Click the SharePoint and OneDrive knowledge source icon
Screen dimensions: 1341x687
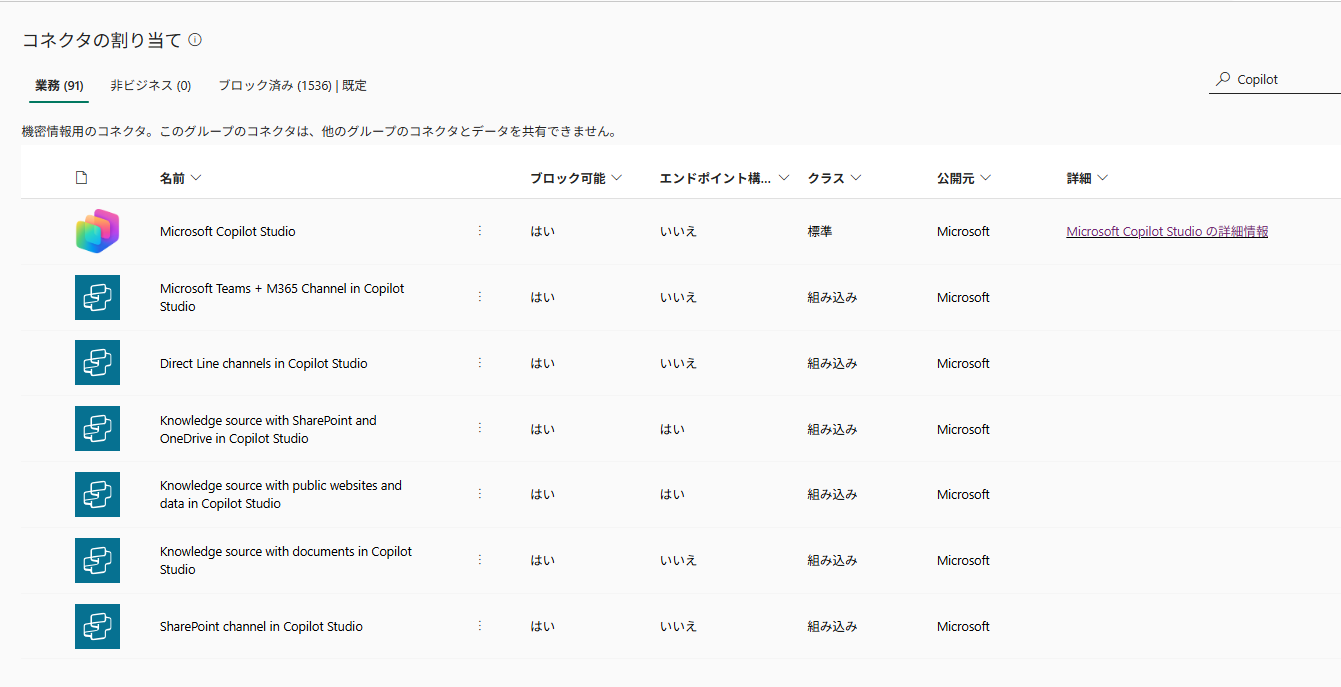click(x=97, y=429)
